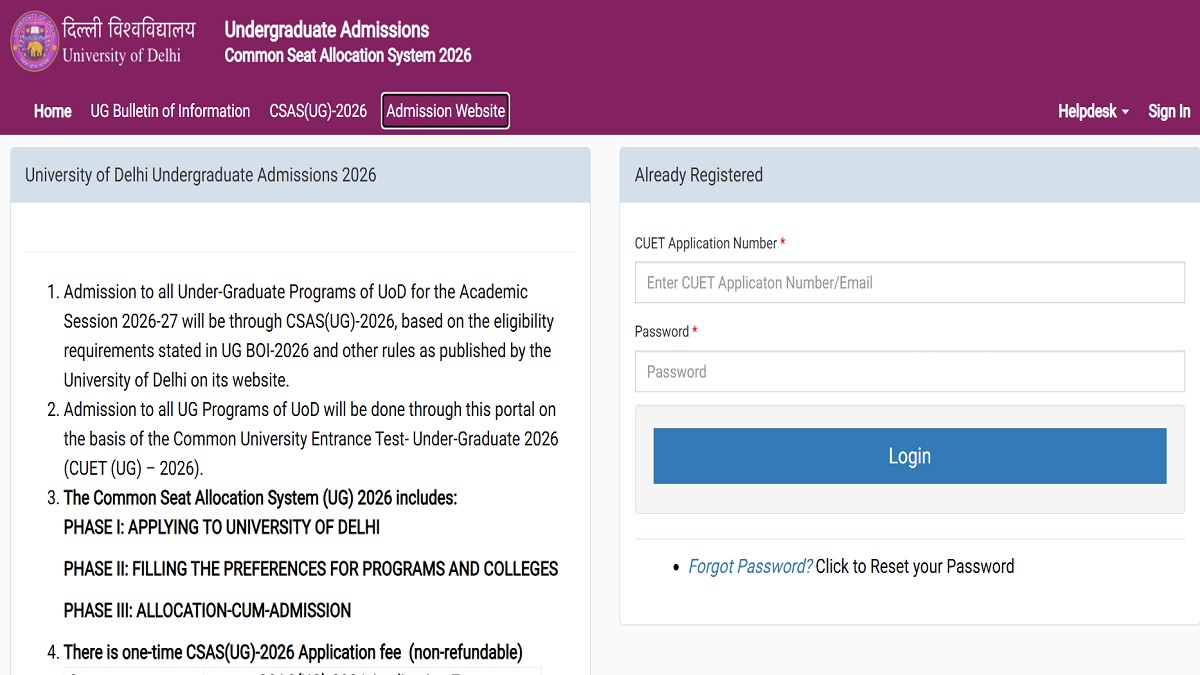
Task: Go to the Home menu item
Action: coord(52,111)
